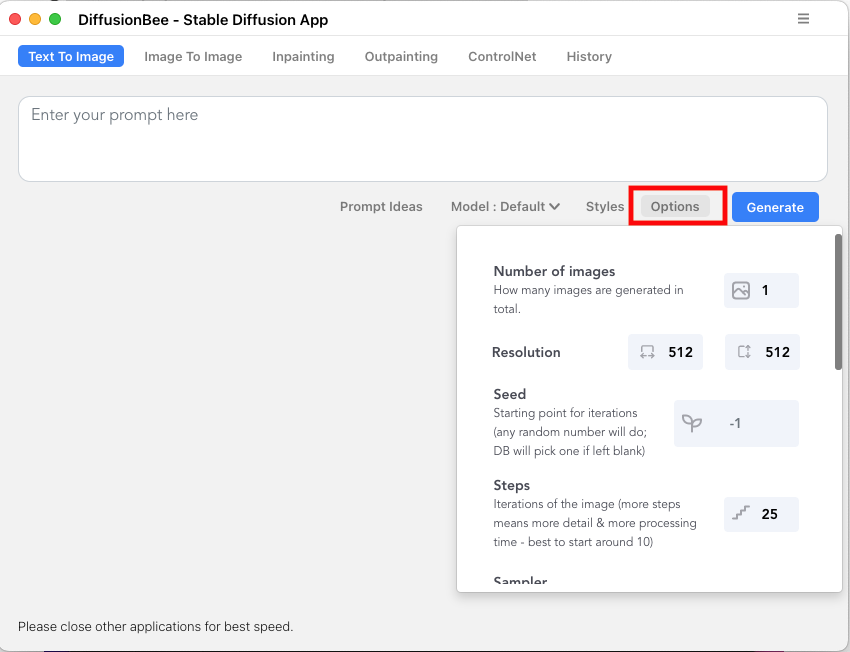Edit the resolution width value 512
The image size is (850, 652).
click(665, 352)
